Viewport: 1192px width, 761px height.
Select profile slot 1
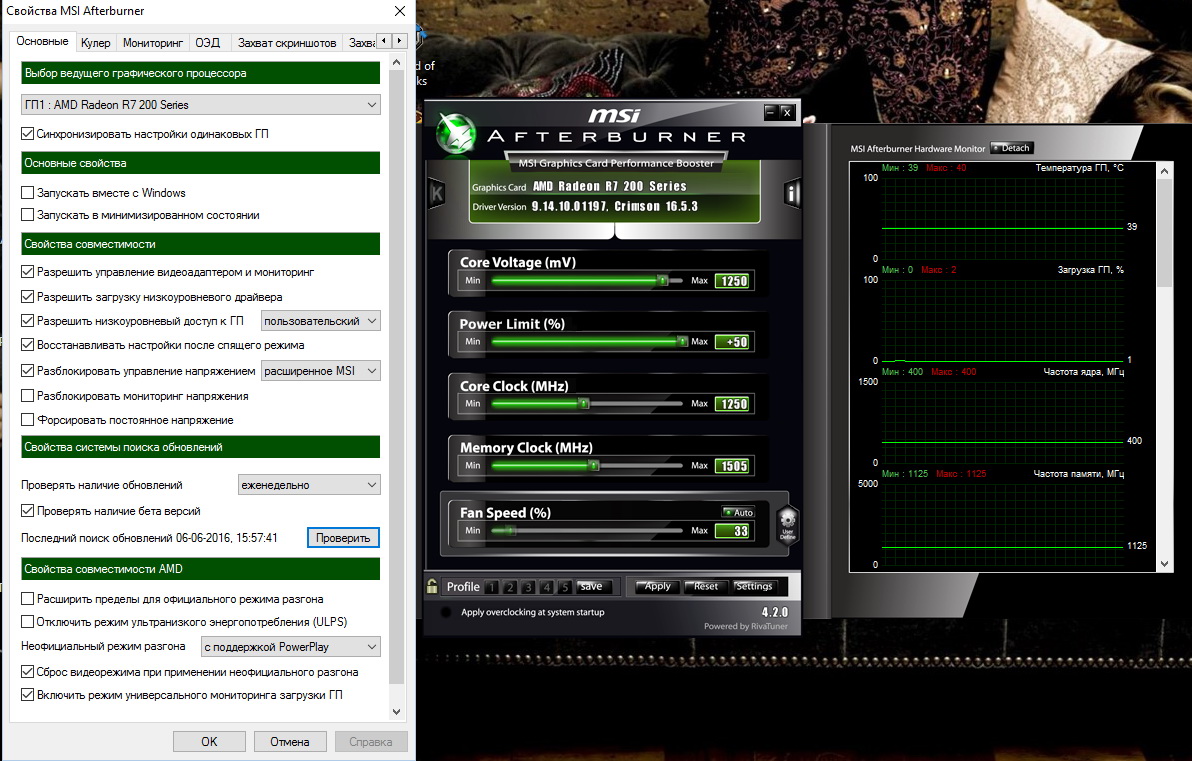click(492, 587)
